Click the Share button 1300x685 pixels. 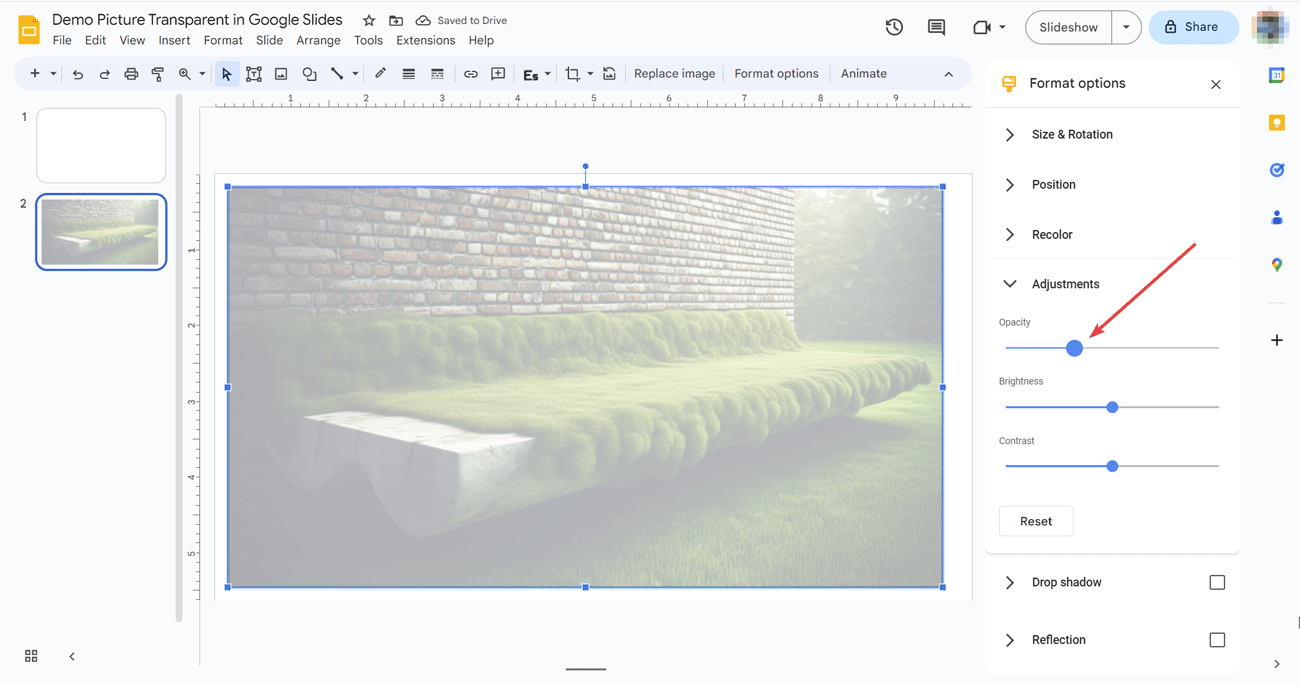(1193, 27)
